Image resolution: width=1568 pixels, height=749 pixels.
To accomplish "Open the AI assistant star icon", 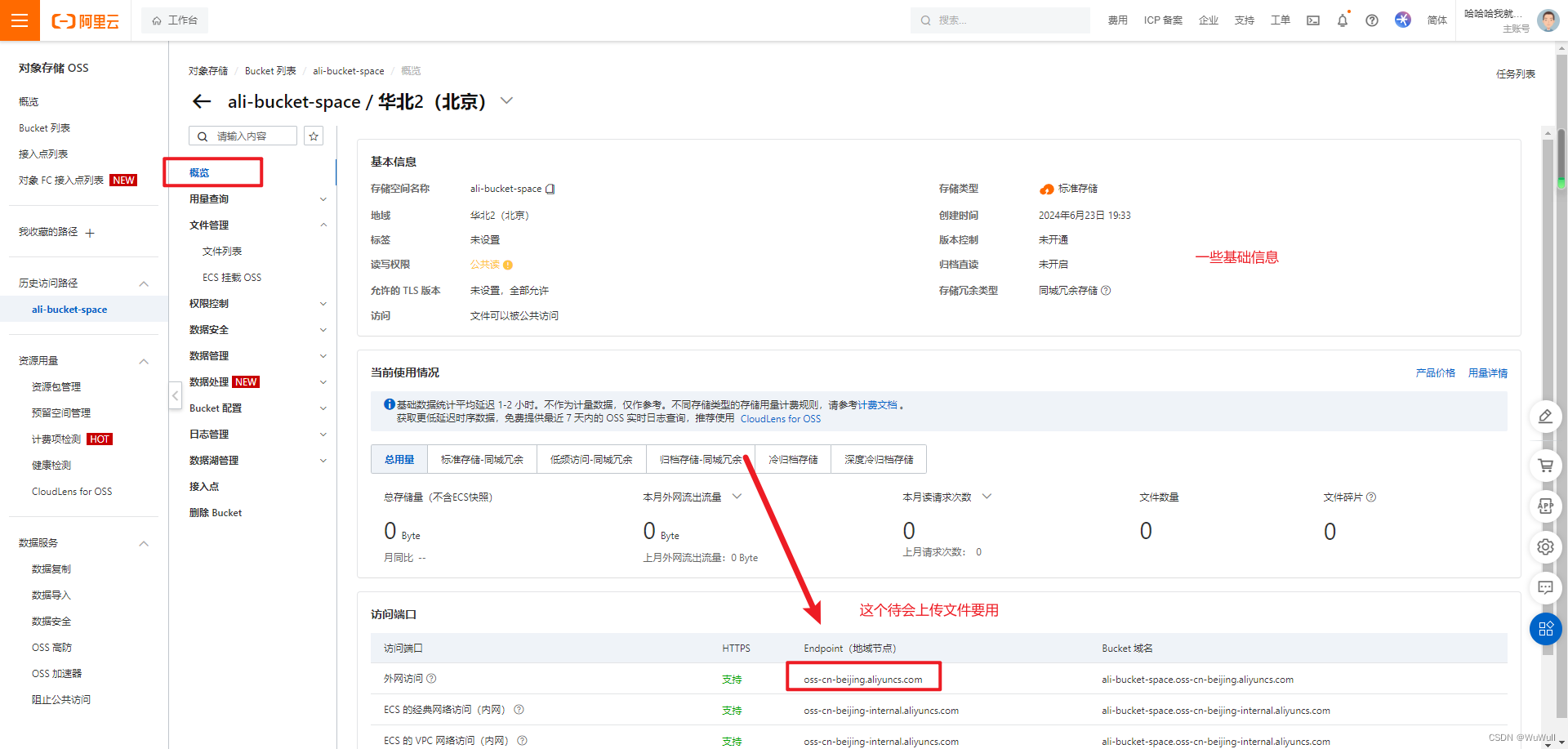I will coord(1403,20).
